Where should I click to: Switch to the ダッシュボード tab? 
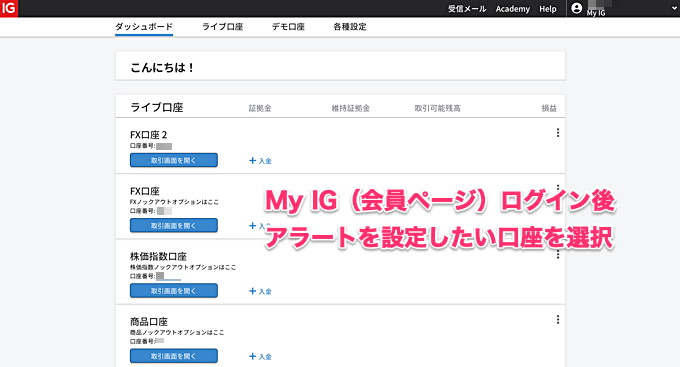tap(144, 27)
